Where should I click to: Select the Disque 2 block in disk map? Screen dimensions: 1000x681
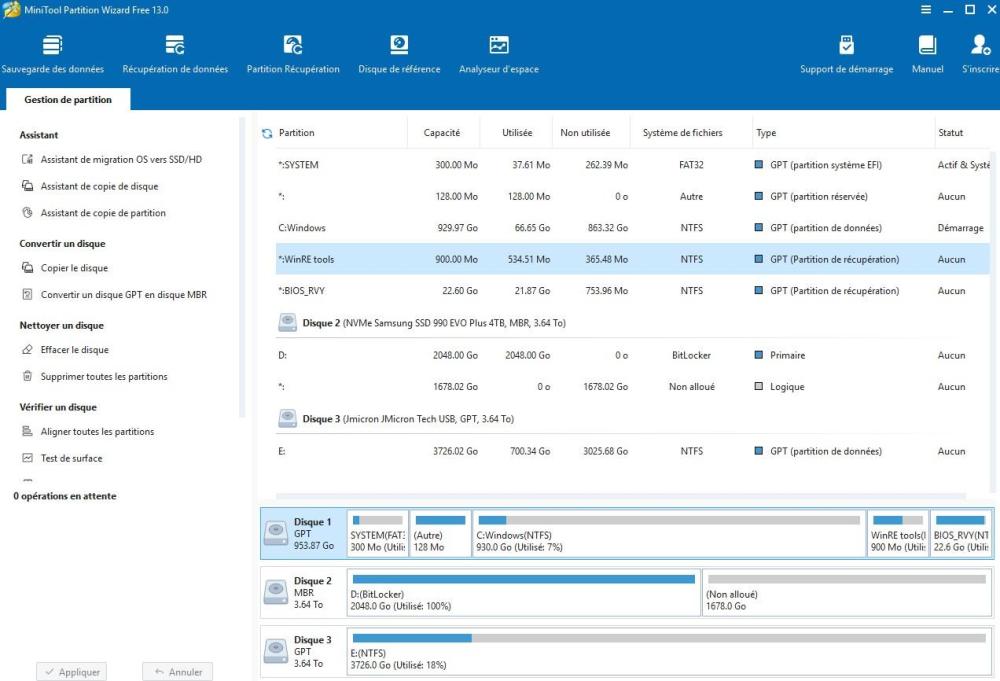302,592
